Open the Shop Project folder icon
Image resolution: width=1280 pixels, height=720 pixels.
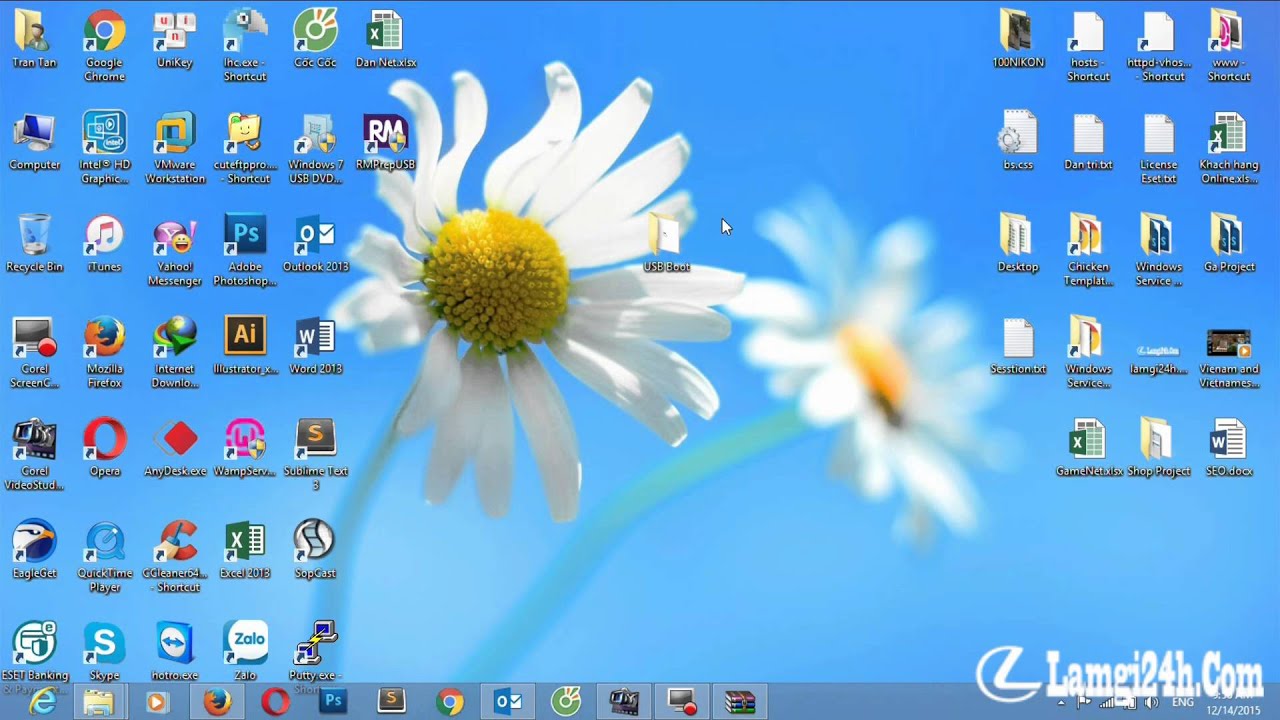point(1158,447)
